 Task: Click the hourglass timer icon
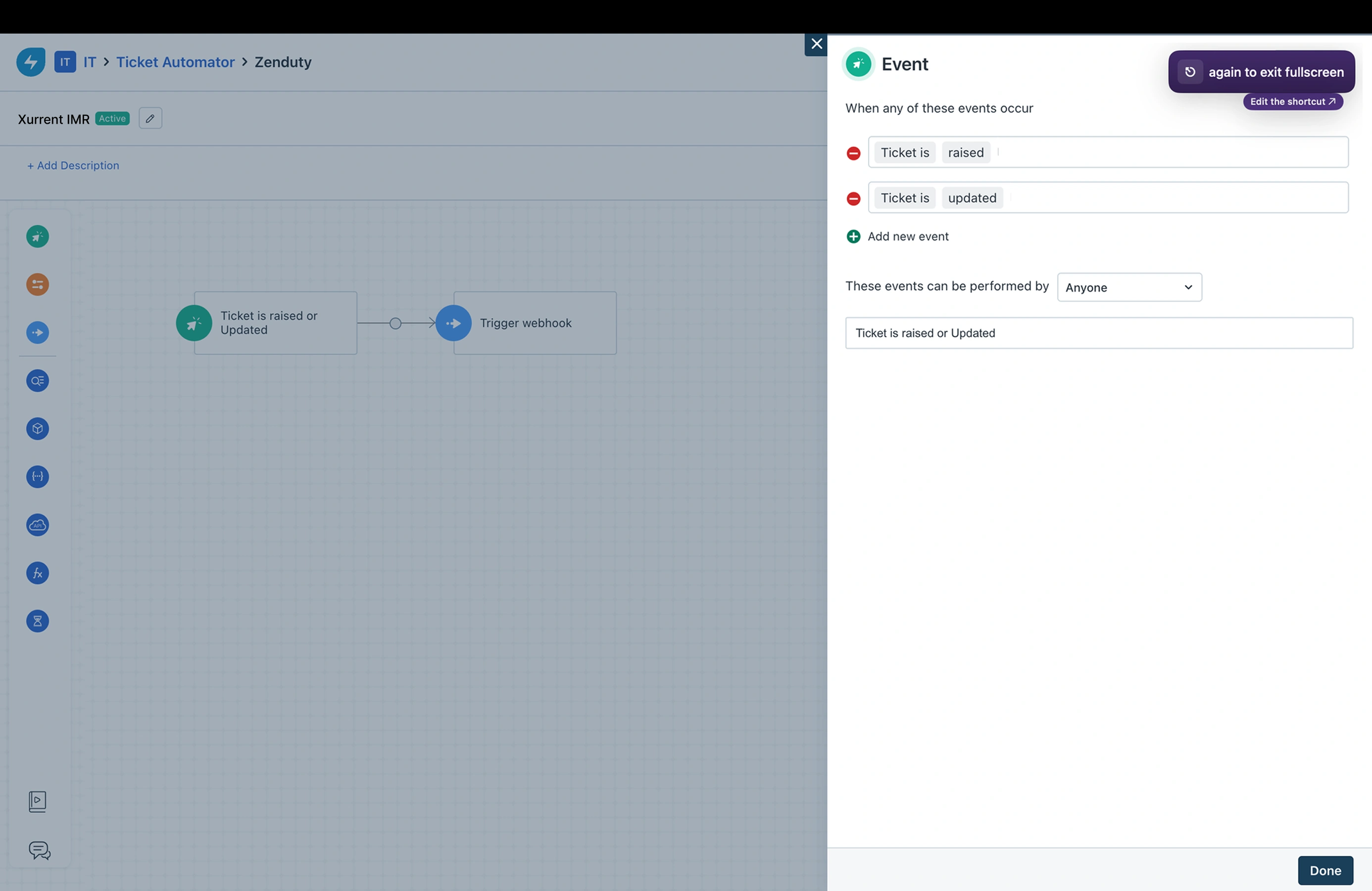[38, 621]
